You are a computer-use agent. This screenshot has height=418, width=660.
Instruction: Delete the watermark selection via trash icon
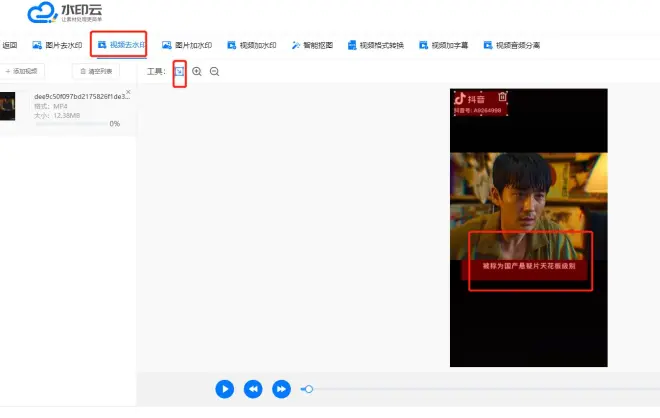(503, 97)
